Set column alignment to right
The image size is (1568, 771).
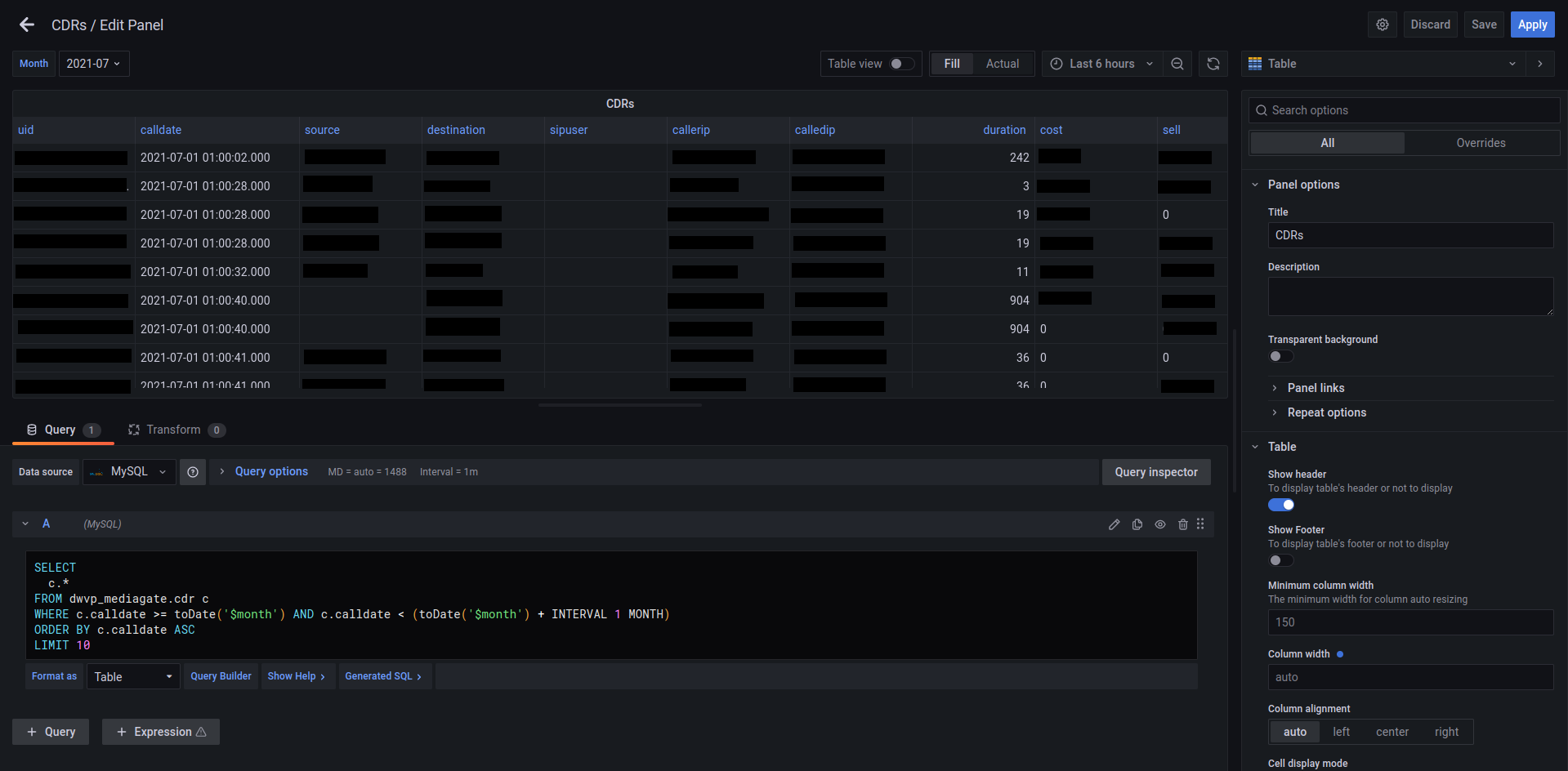pos(1446,732)
